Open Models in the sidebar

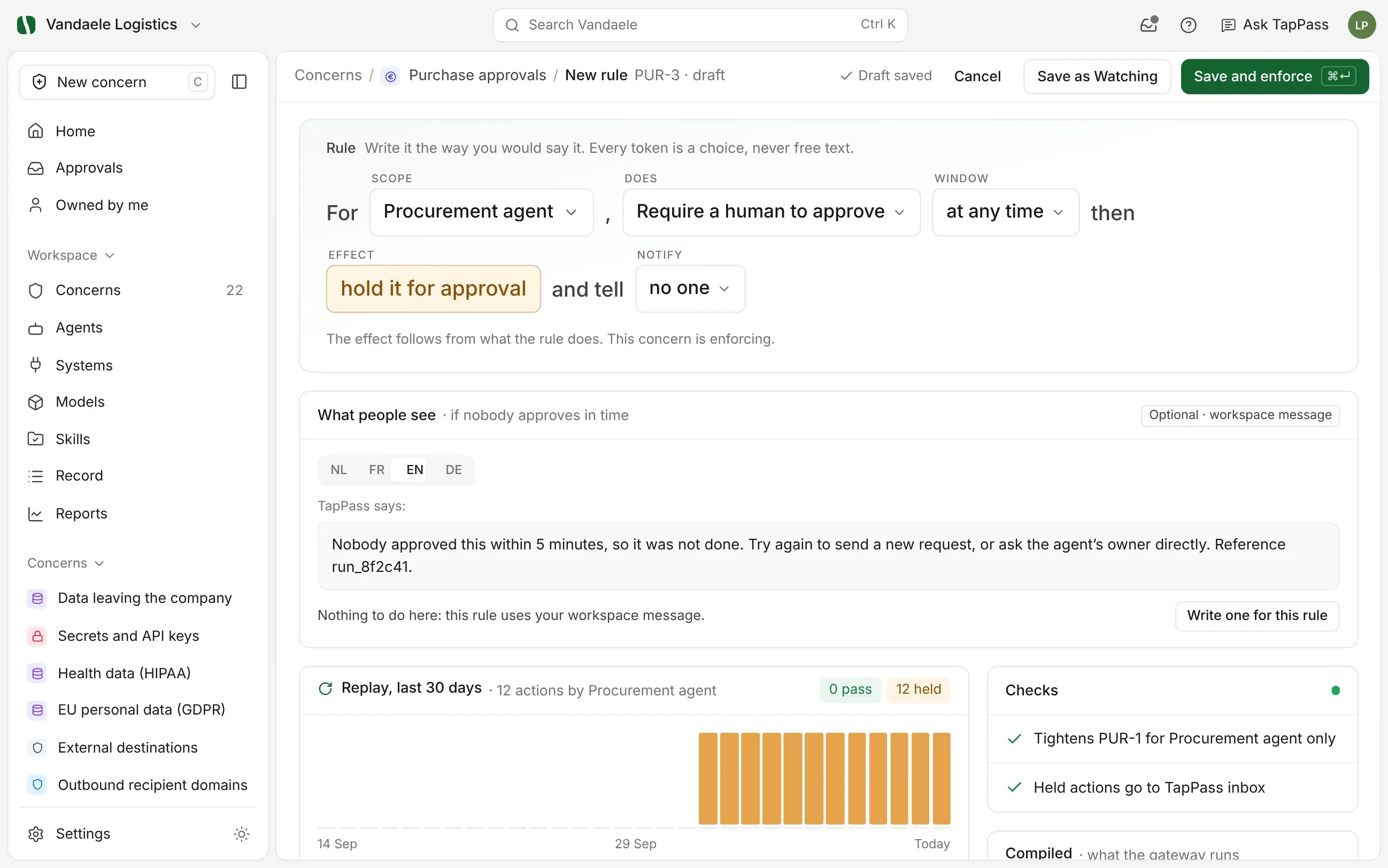[x=137, y=402]
